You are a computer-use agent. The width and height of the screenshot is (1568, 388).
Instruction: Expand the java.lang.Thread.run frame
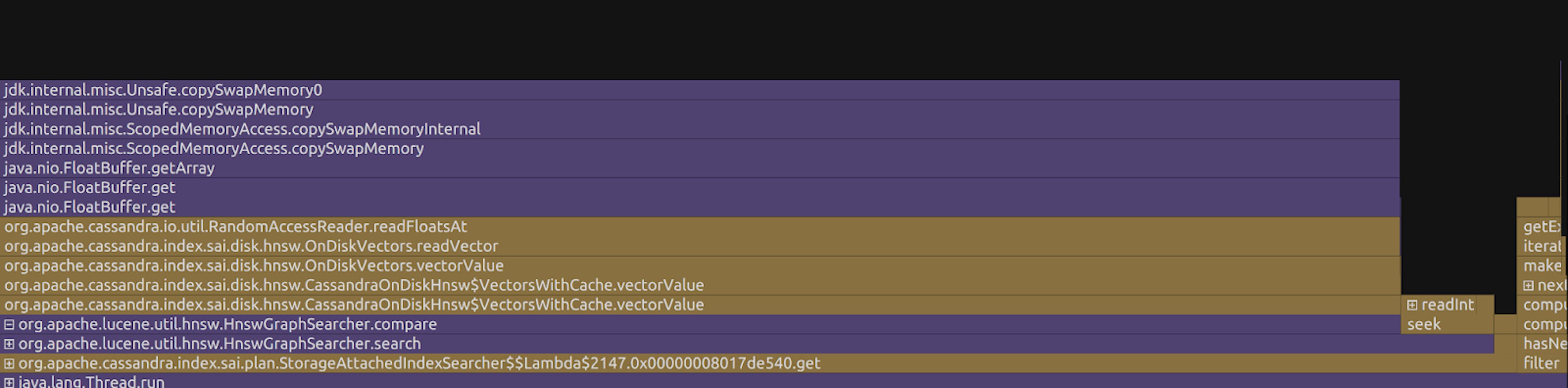[9, 383]
